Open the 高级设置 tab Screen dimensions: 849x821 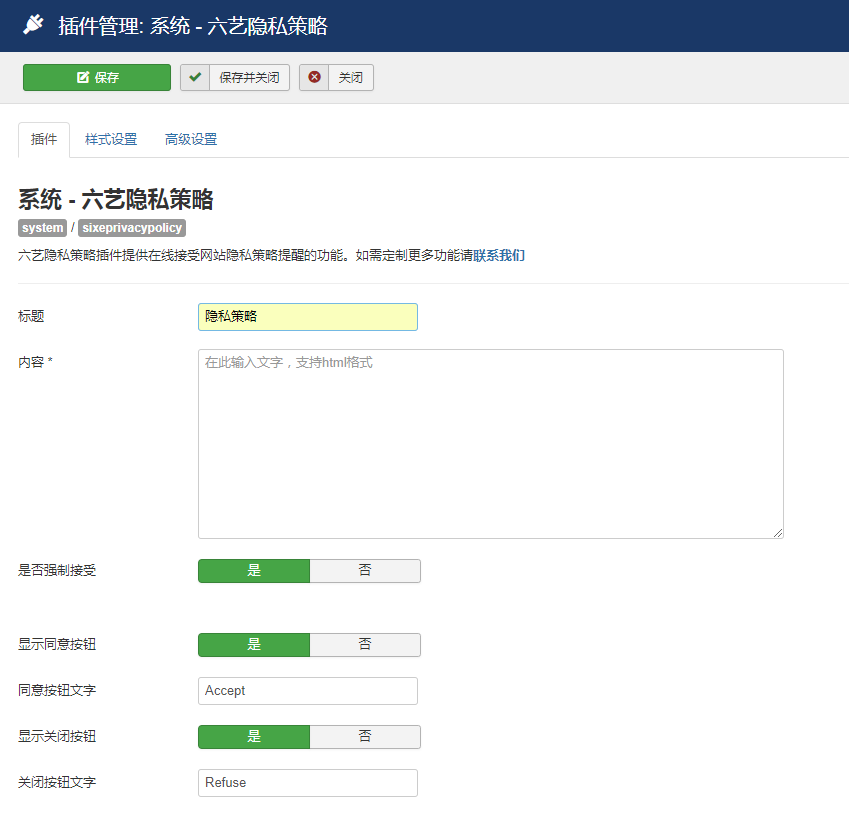pos(191,140)
